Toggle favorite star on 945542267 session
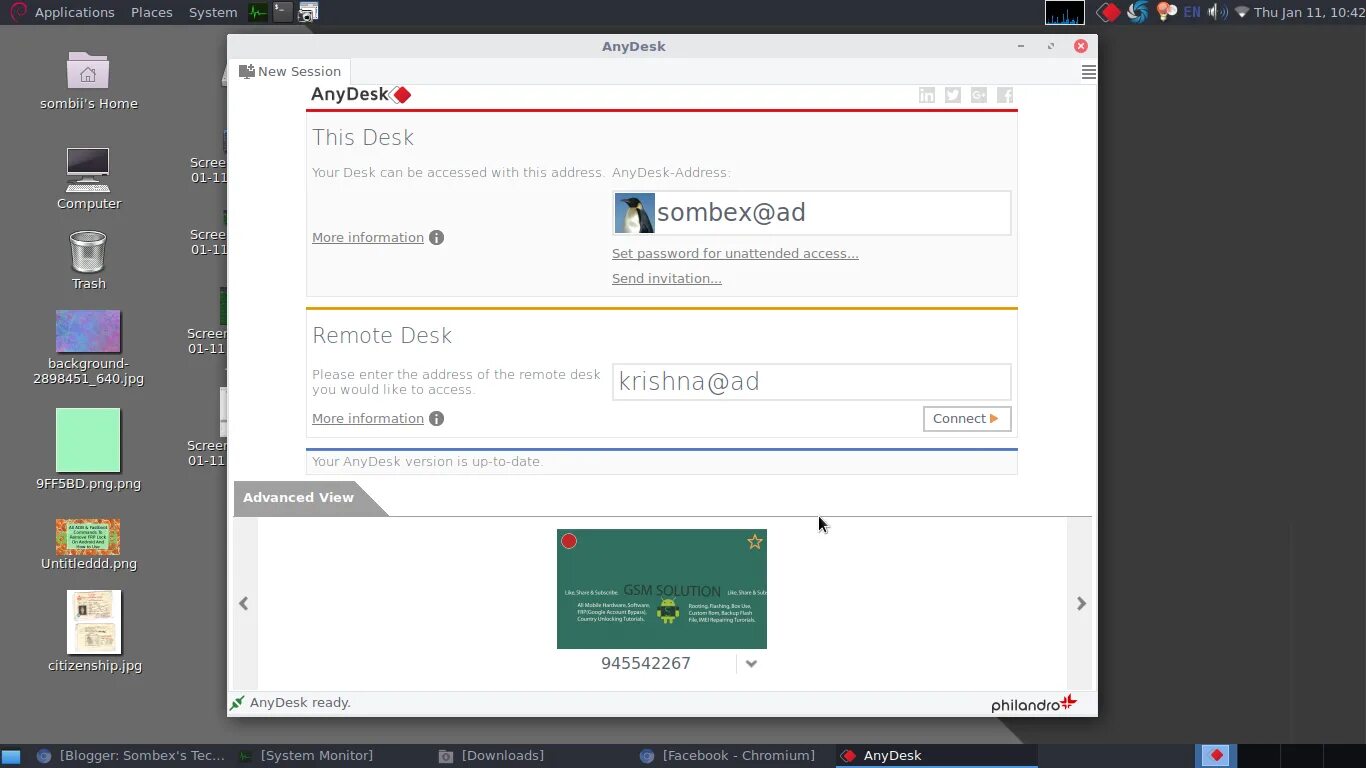Viewport: 1366px width, 768px height. (x=755, y=541)
